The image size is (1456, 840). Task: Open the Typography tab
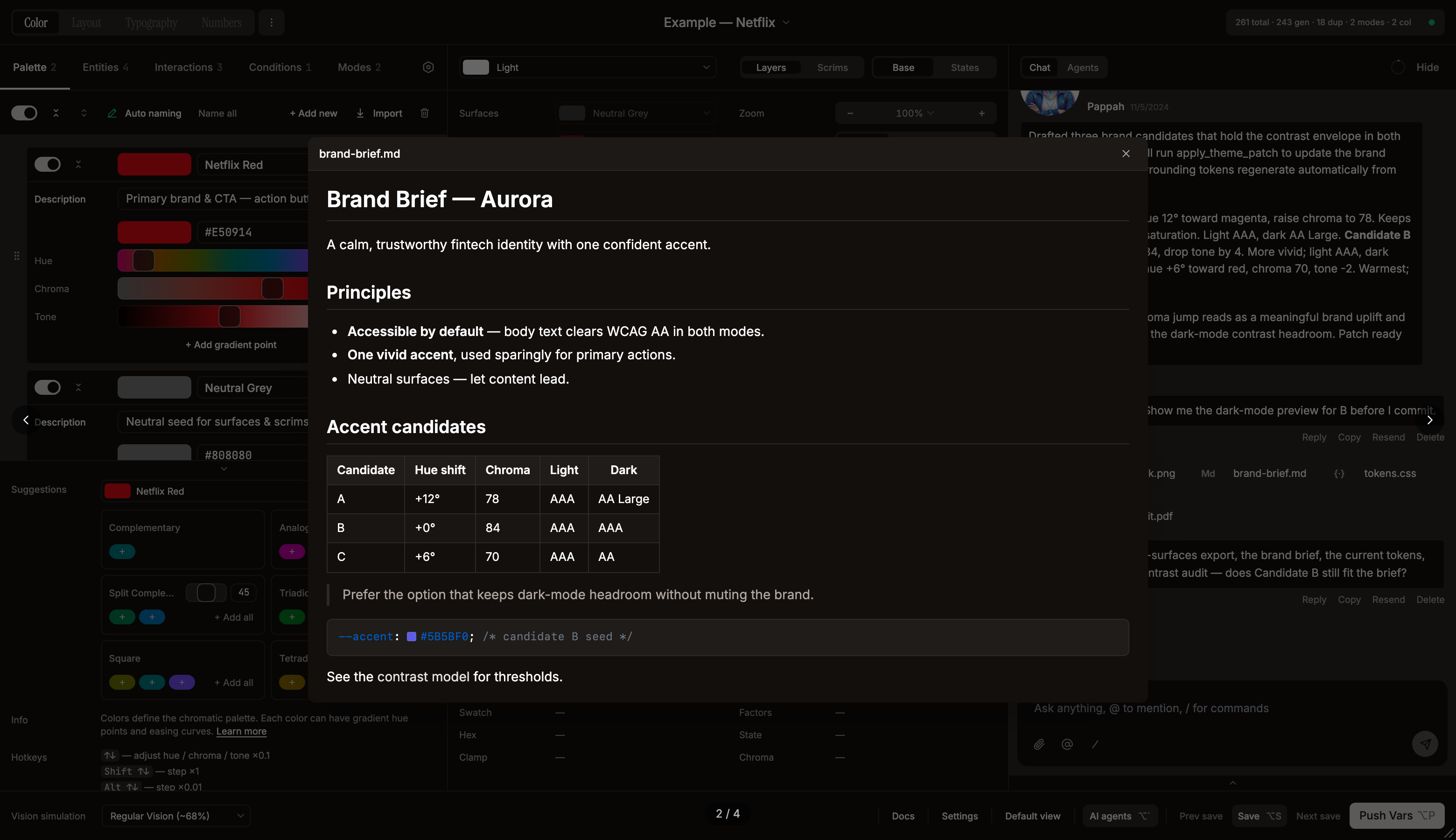pos(151,22)
